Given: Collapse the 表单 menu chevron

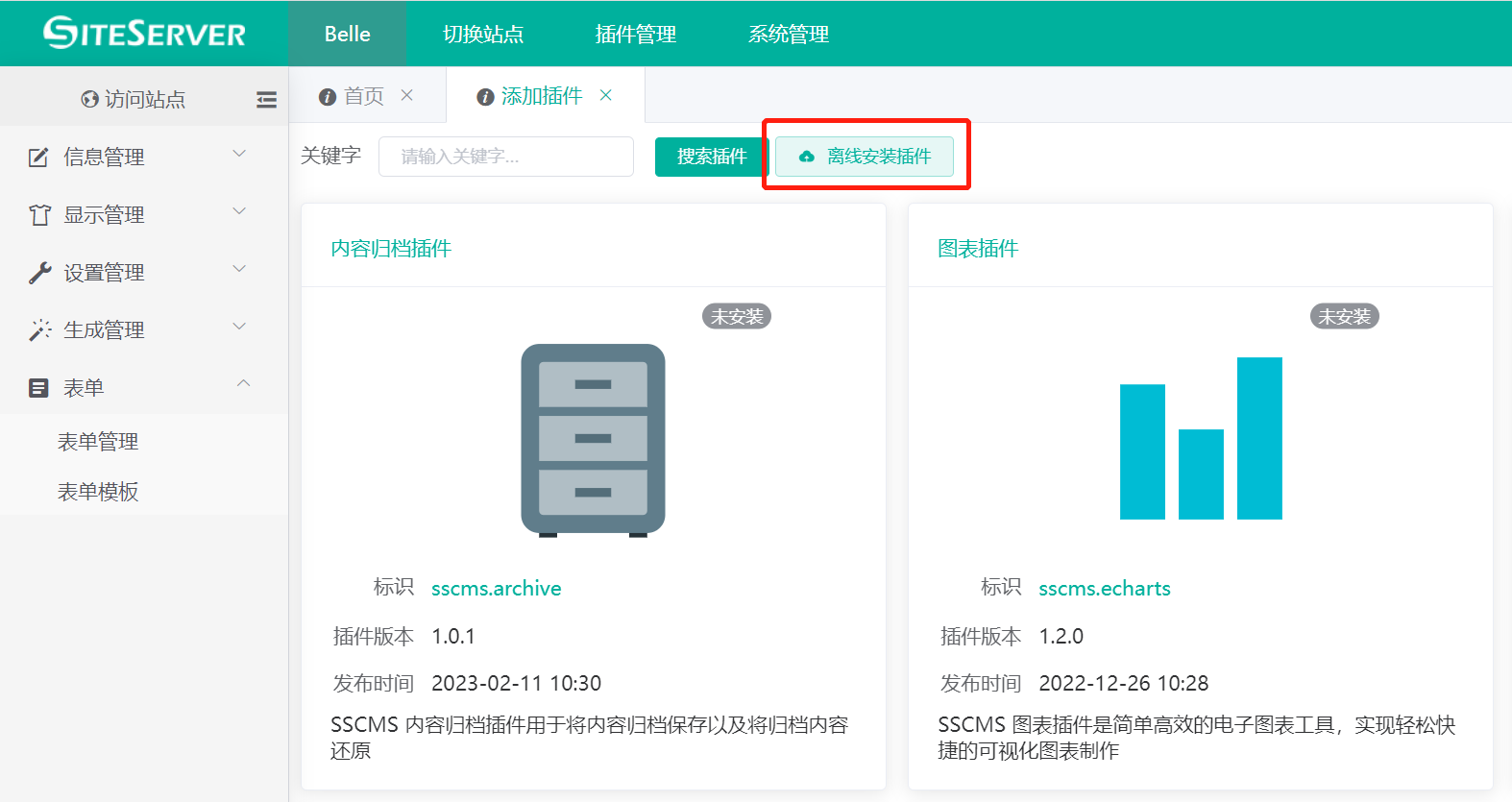Looking at the screenshot, I should 243,384.
